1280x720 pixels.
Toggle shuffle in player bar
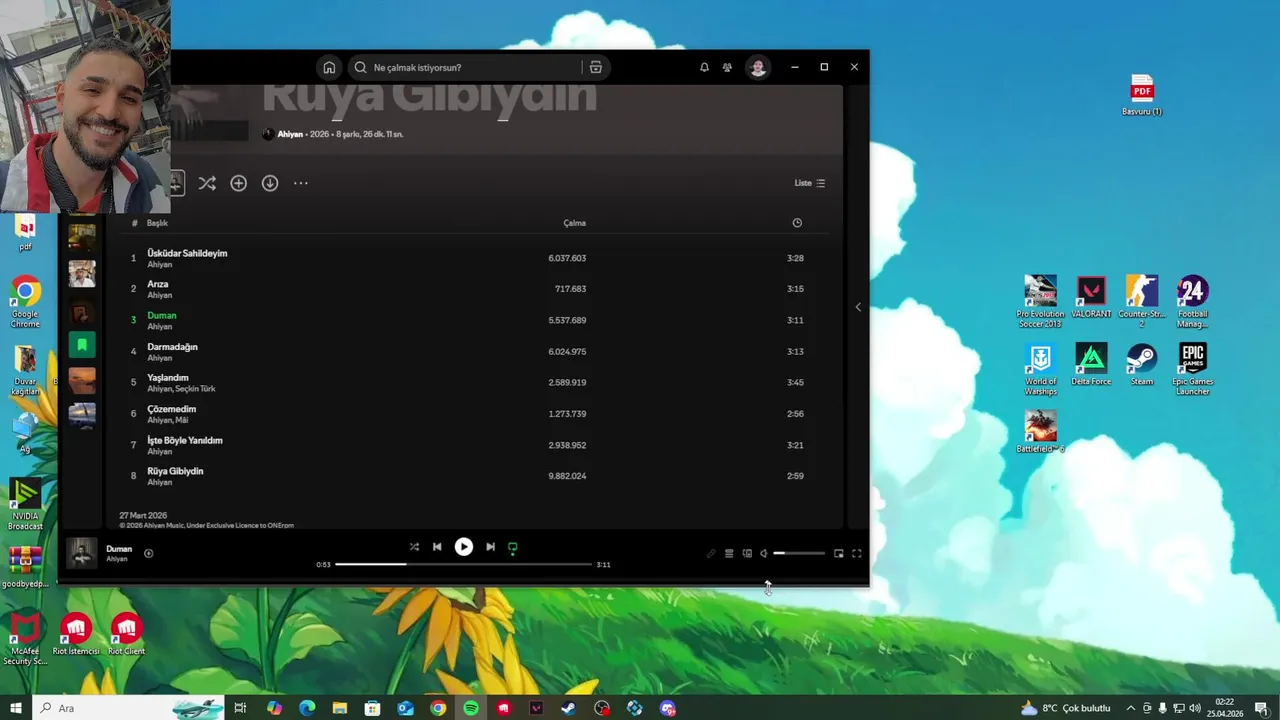414,547
